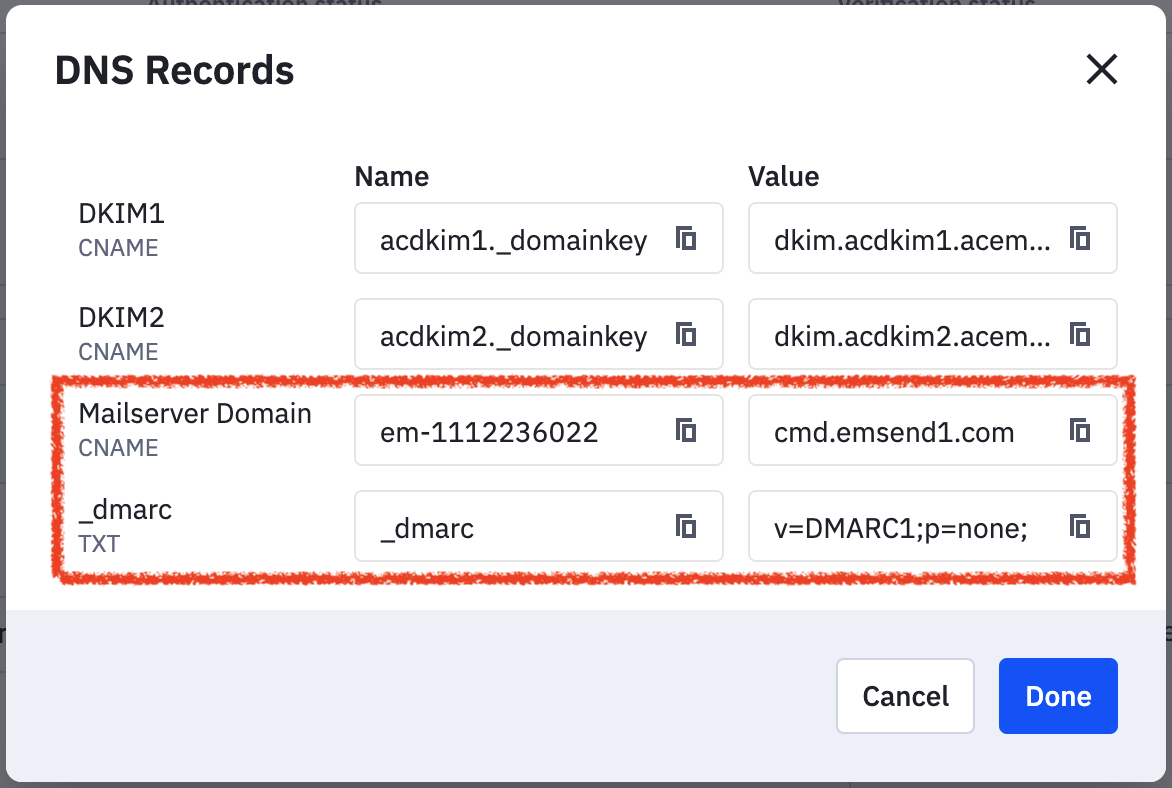Copy the DKIM1 record value
The height and width of the screenshot is (788, 1172).
[1080, 238]
